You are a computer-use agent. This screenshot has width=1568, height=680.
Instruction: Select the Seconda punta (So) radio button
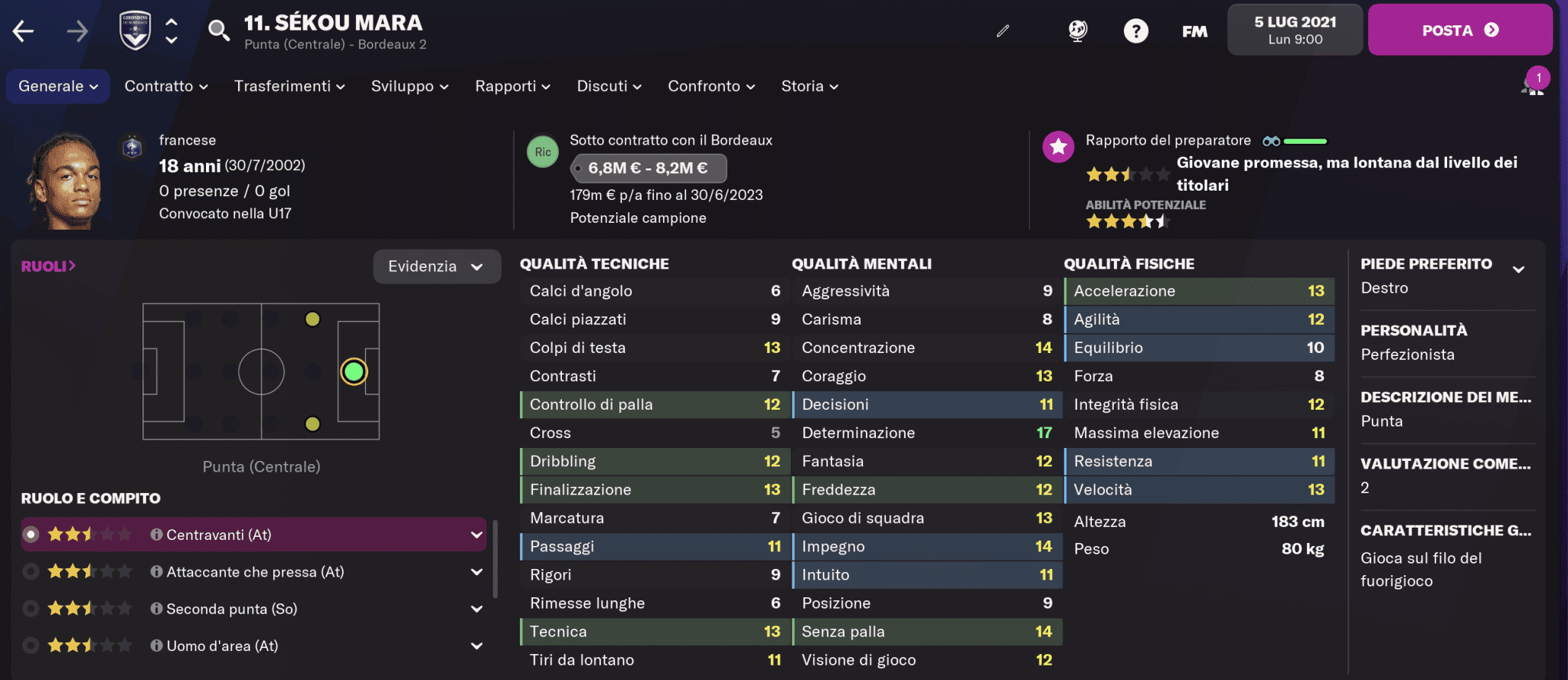tap(31, 609)
